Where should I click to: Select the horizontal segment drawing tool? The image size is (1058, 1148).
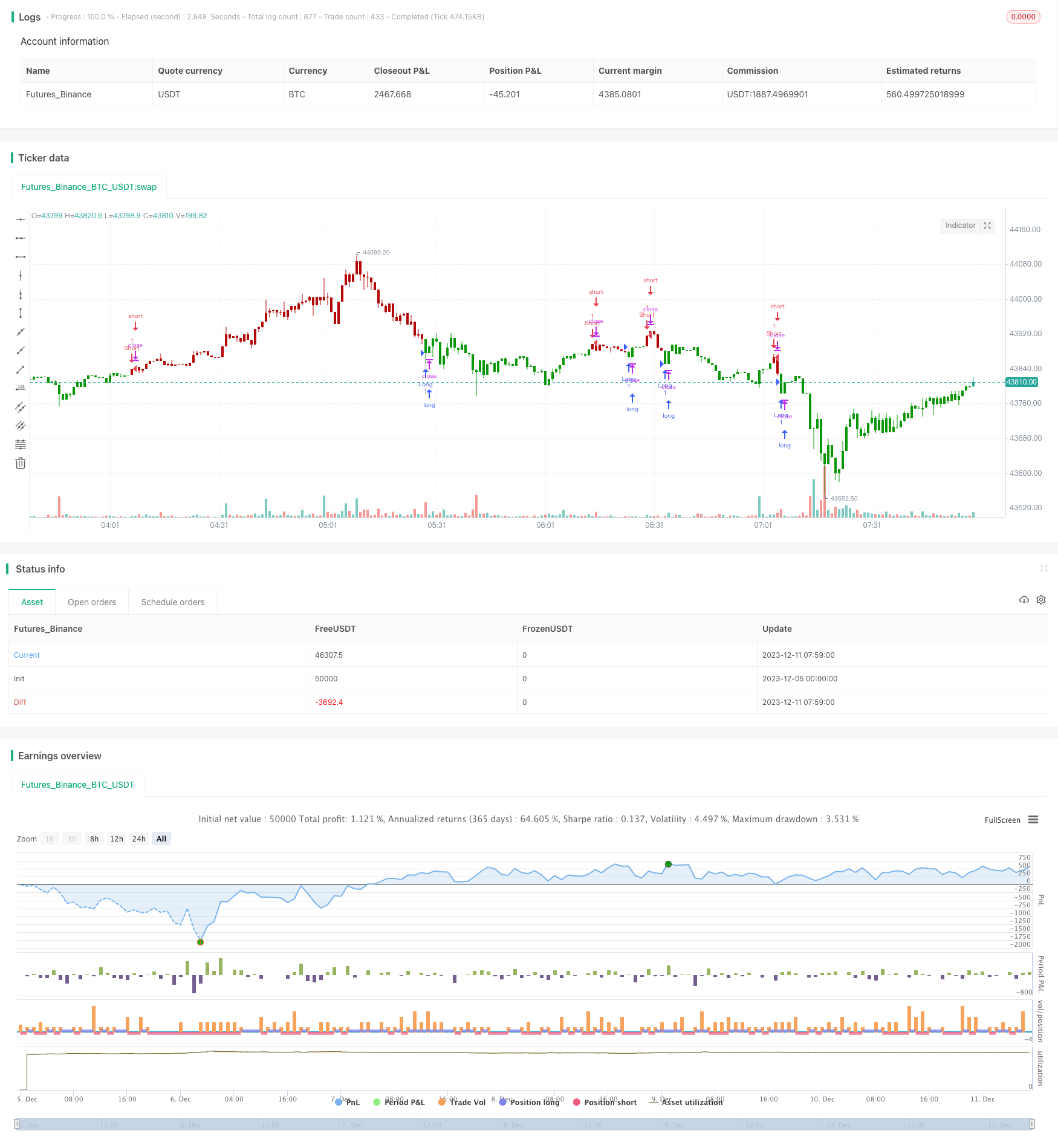coord(21,257)
